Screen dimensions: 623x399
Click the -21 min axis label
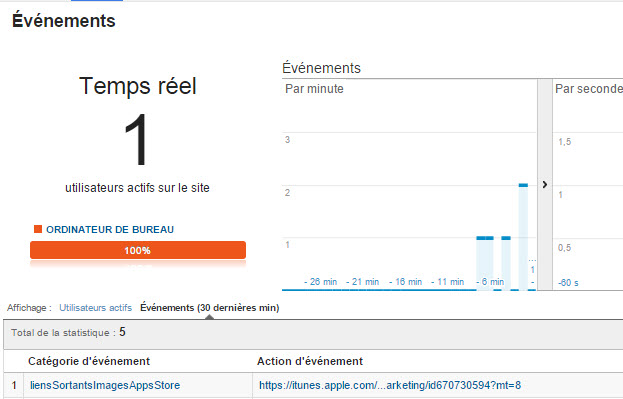[362, 282]
